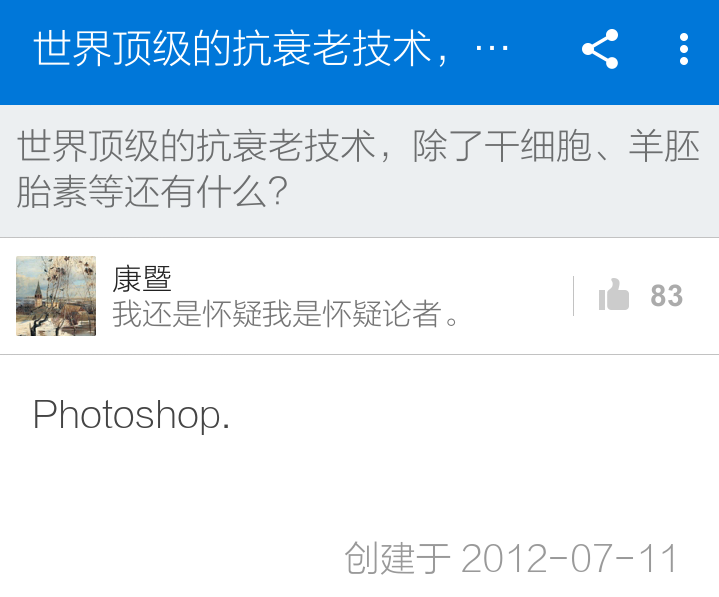Tap the question's first line about 抗衰老技术
This screenshot has height=597, width=719.
pos(358,146)
